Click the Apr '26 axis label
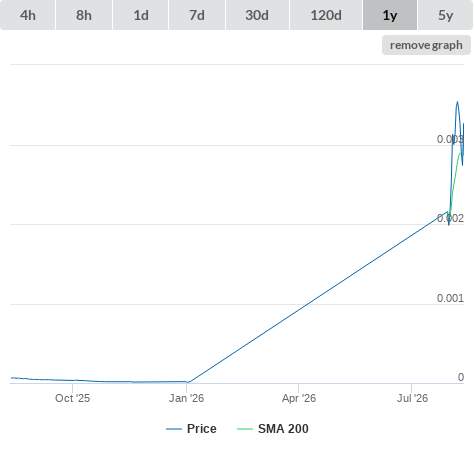 (x=299, y=398)
